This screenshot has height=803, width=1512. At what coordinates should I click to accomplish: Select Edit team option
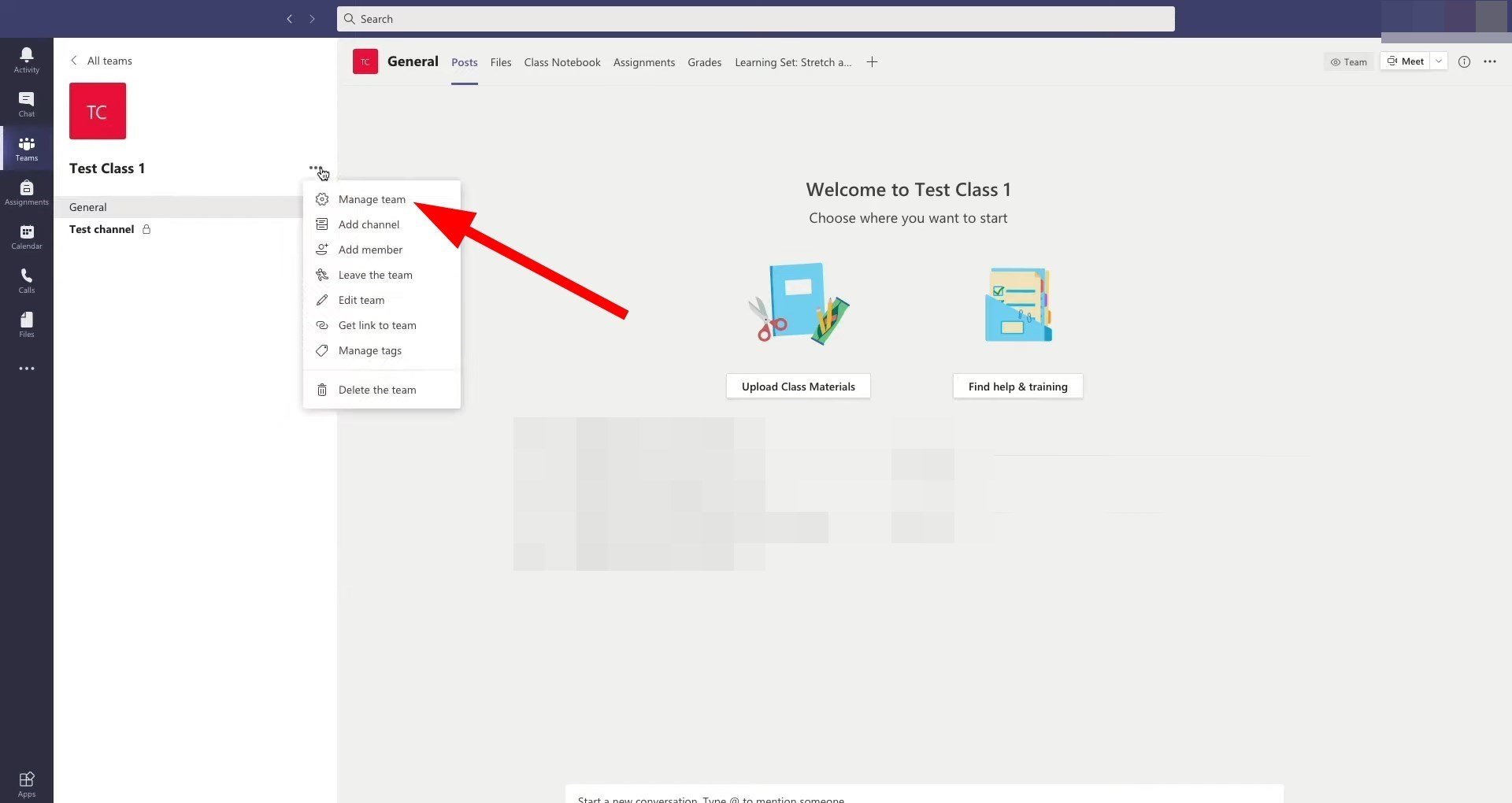[382, 300]
